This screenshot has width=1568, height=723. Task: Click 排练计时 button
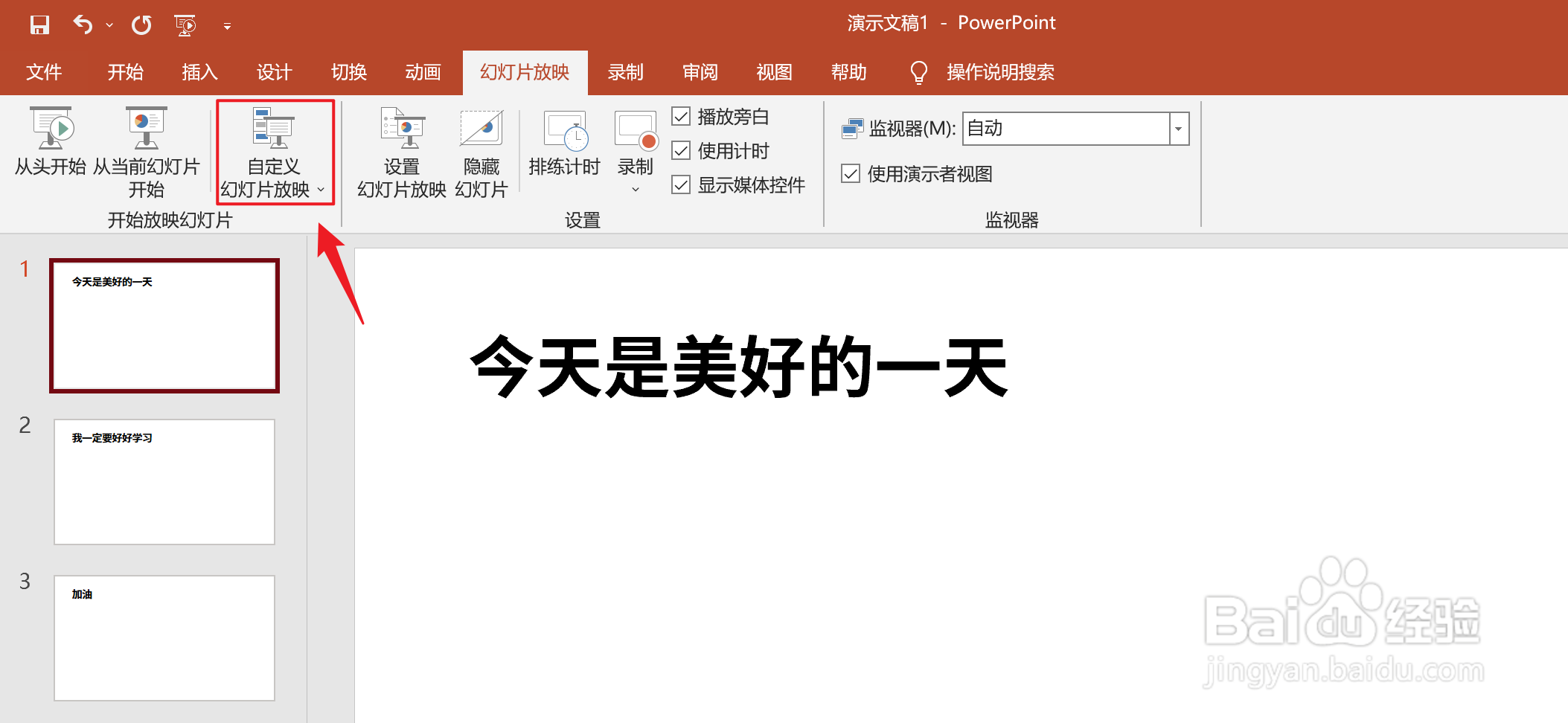(564, 143)
